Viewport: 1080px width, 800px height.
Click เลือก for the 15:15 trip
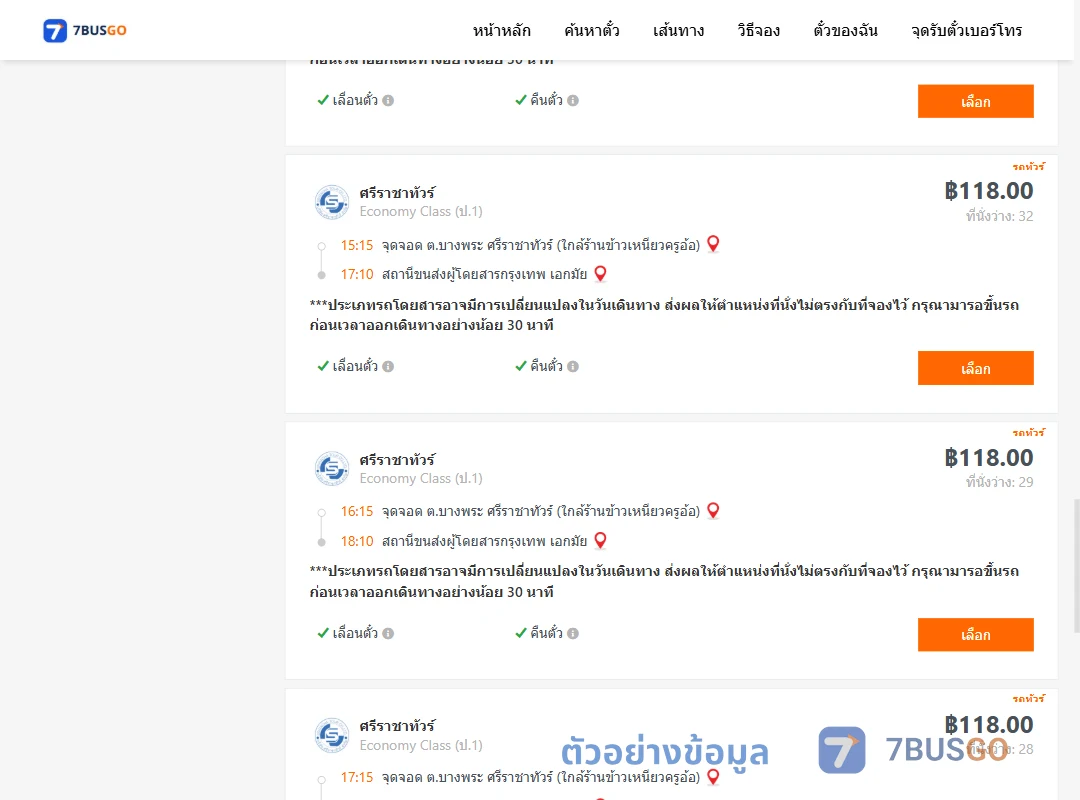click(x=975, y=368)
